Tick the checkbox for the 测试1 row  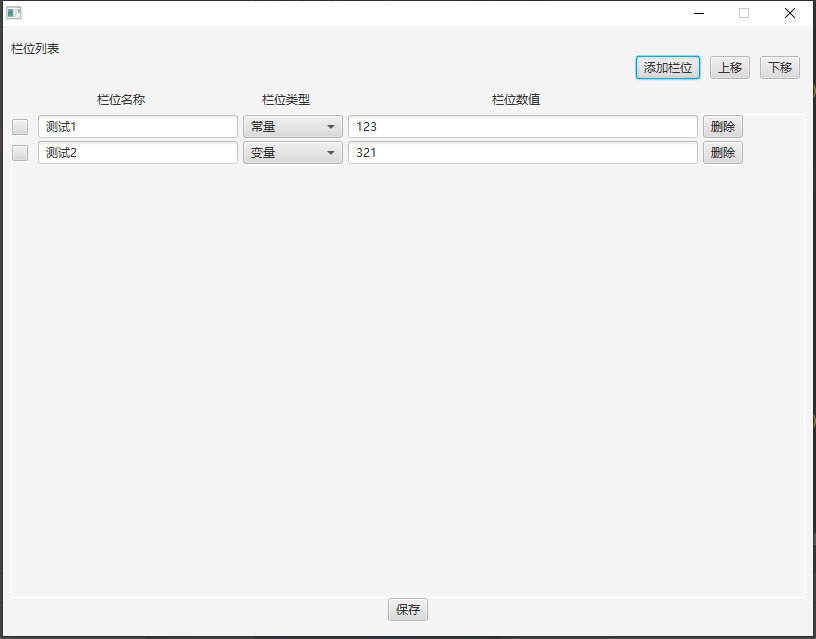coord(20,127)
